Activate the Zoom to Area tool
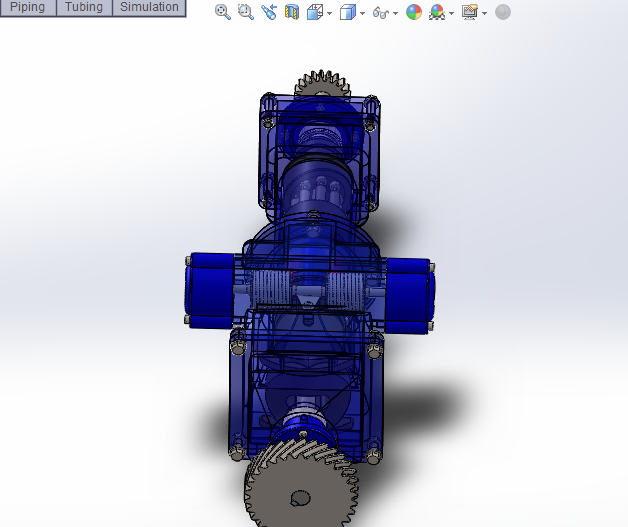Viewport: 628px width, 527px height. pyautogui.click(x=246, y=12)
